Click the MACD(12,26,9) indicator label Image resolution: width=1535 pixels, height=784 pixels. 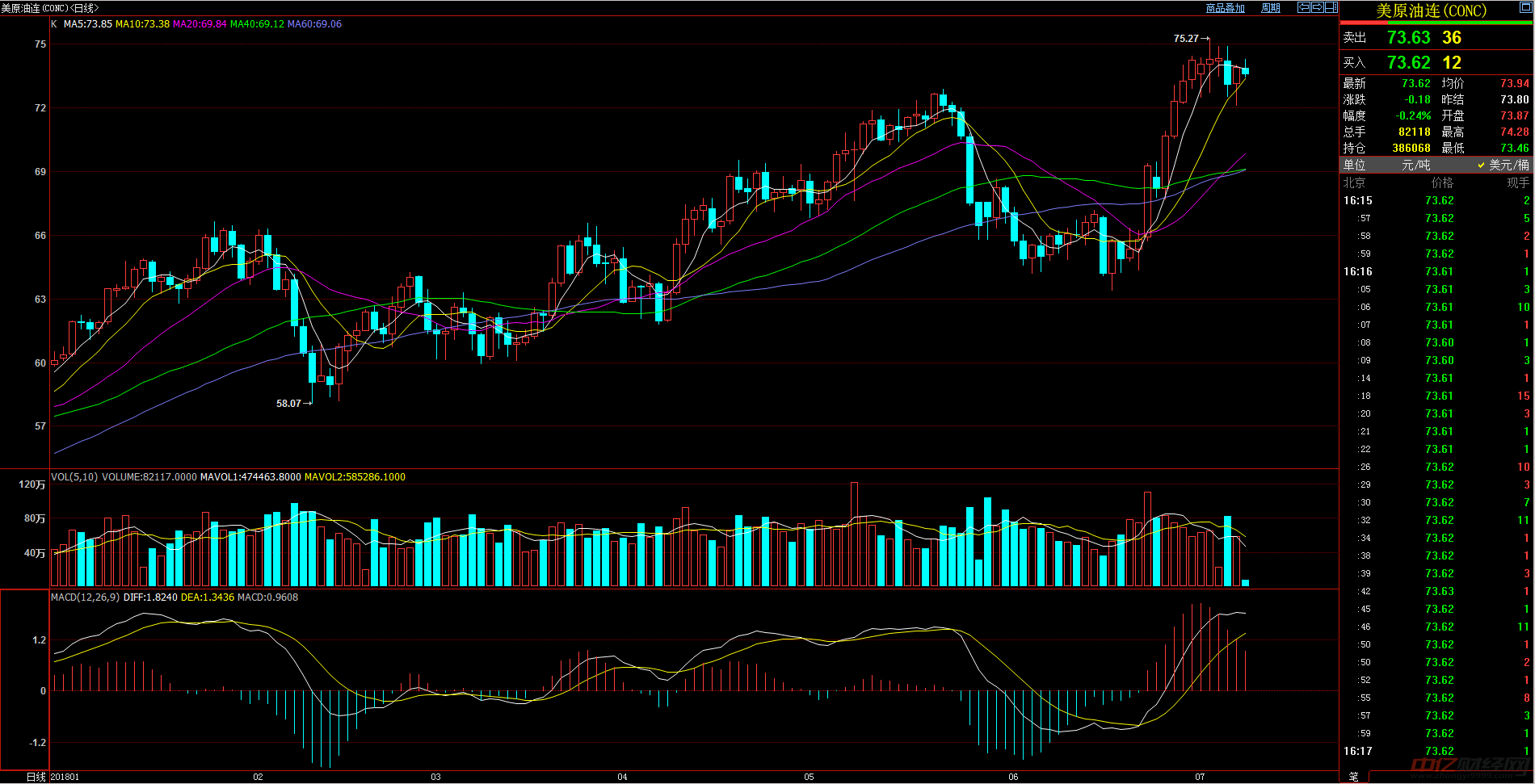[85, 597]
